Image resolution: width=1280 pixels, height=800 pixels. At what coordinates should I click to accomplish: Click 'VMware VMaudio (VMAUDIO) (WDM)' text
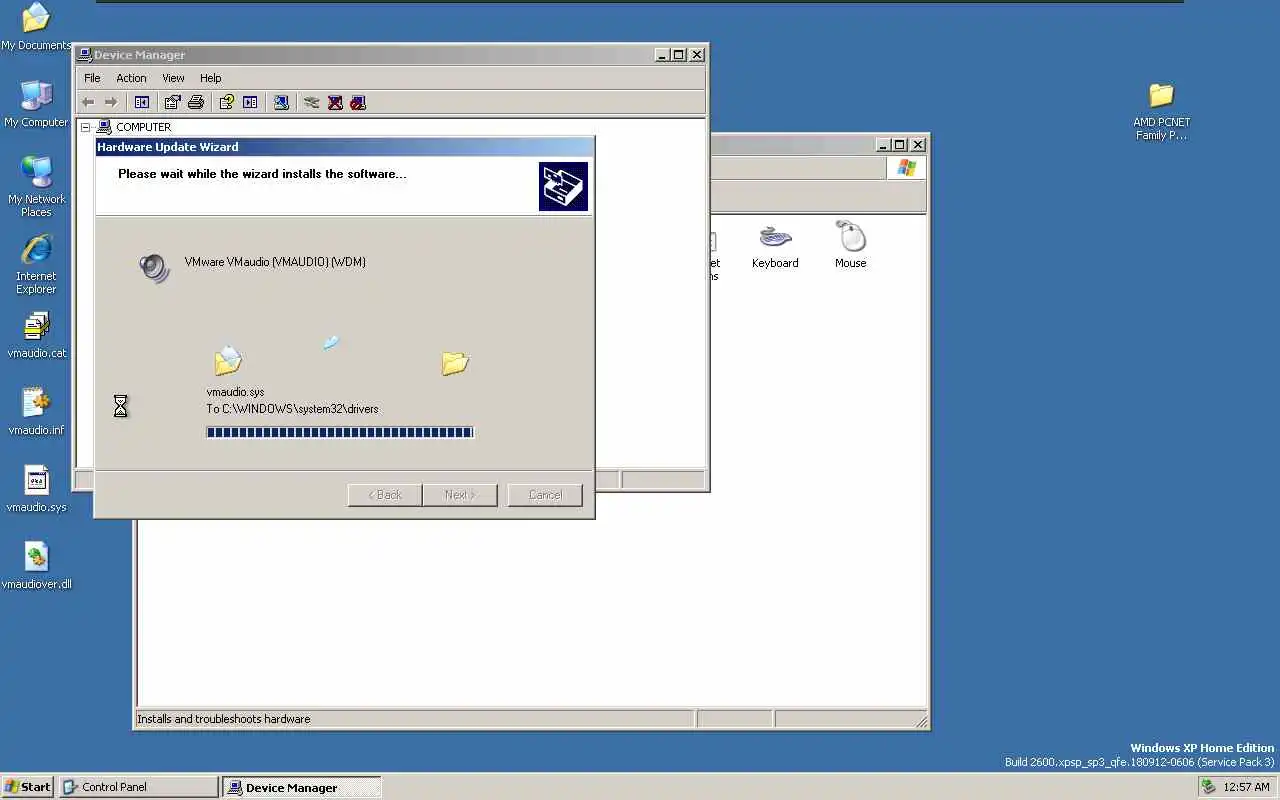click(x=275, y=262)
